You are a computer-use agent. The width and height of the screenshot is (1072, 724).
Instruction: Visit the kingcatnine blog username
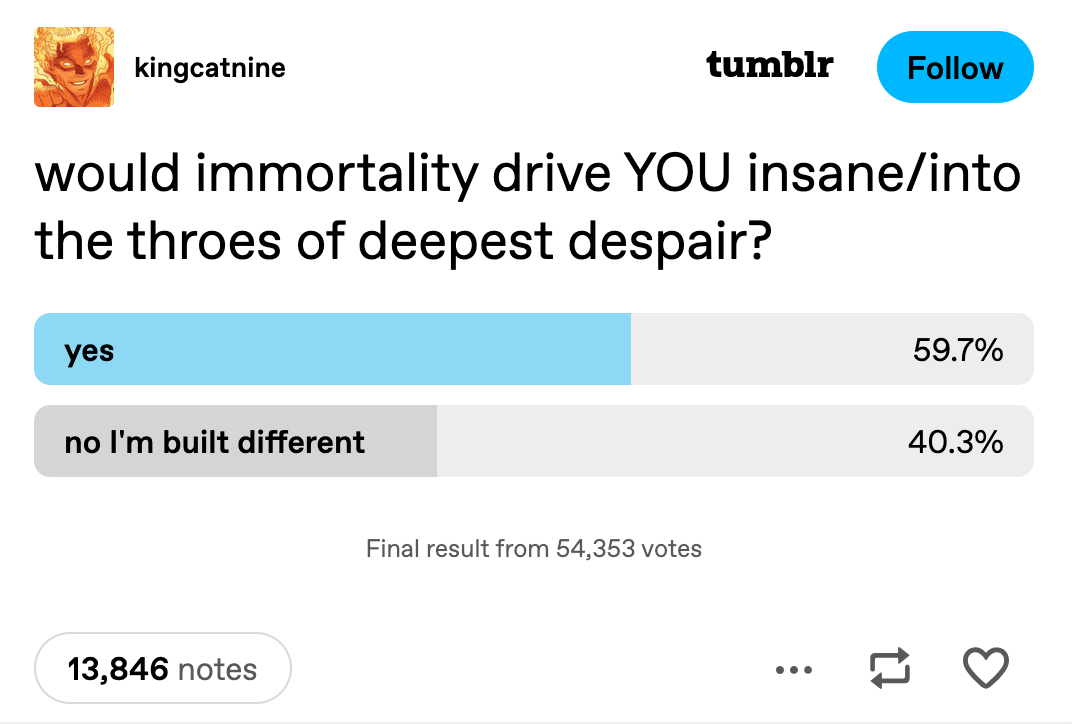[209, 68]
